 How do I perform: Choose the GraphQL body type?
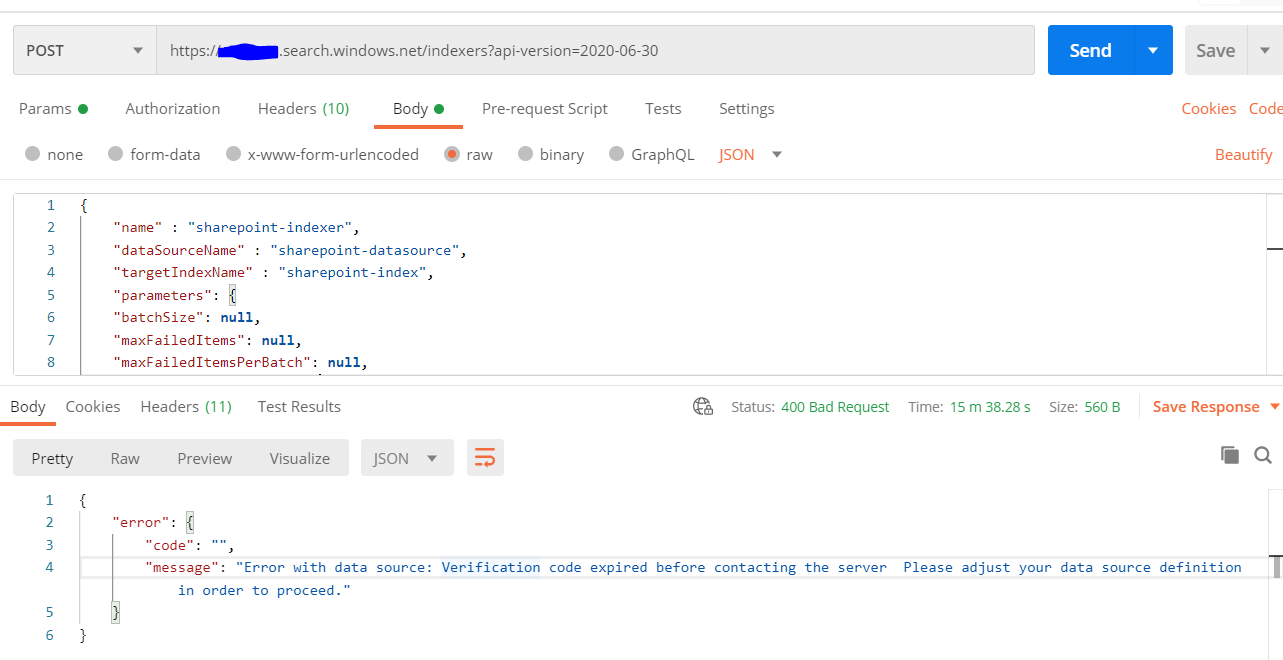tap(616, 154)
